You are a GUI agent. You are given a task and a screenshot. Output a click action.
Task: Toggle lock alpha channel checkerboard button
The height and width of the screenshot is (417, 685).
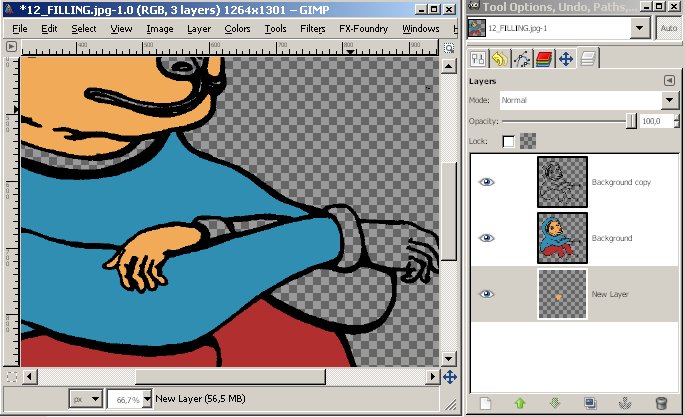[528, 141]
